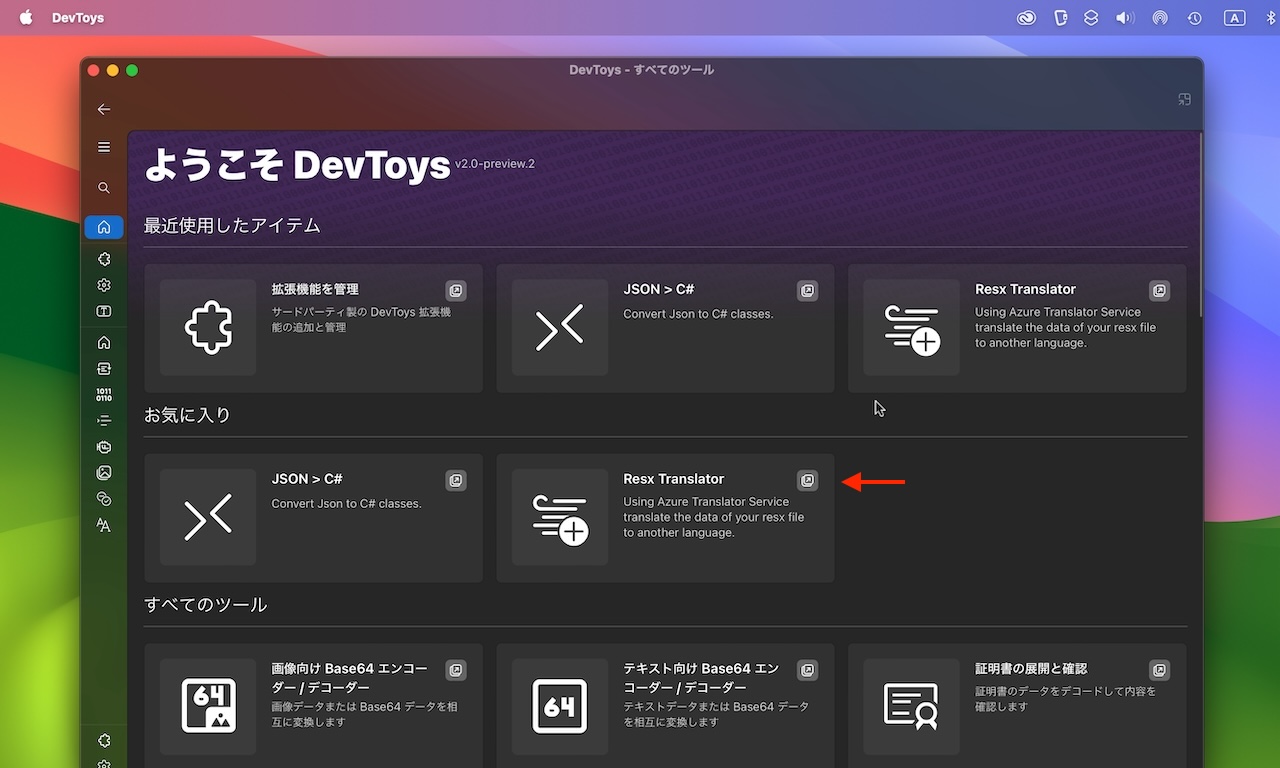Open puzzle icon below highlighted home
The image size is (1280, 768).
click(104, 259)
